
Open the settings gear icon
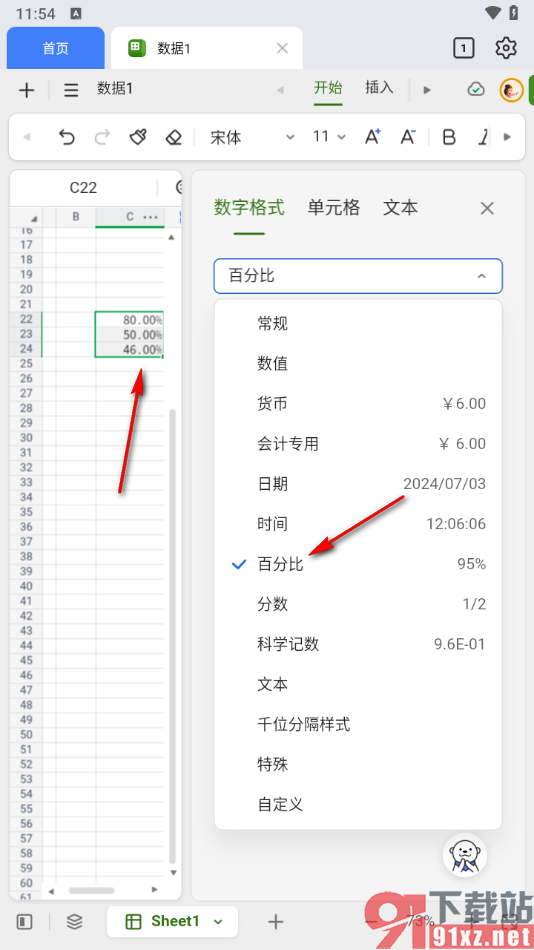[506, 48]
